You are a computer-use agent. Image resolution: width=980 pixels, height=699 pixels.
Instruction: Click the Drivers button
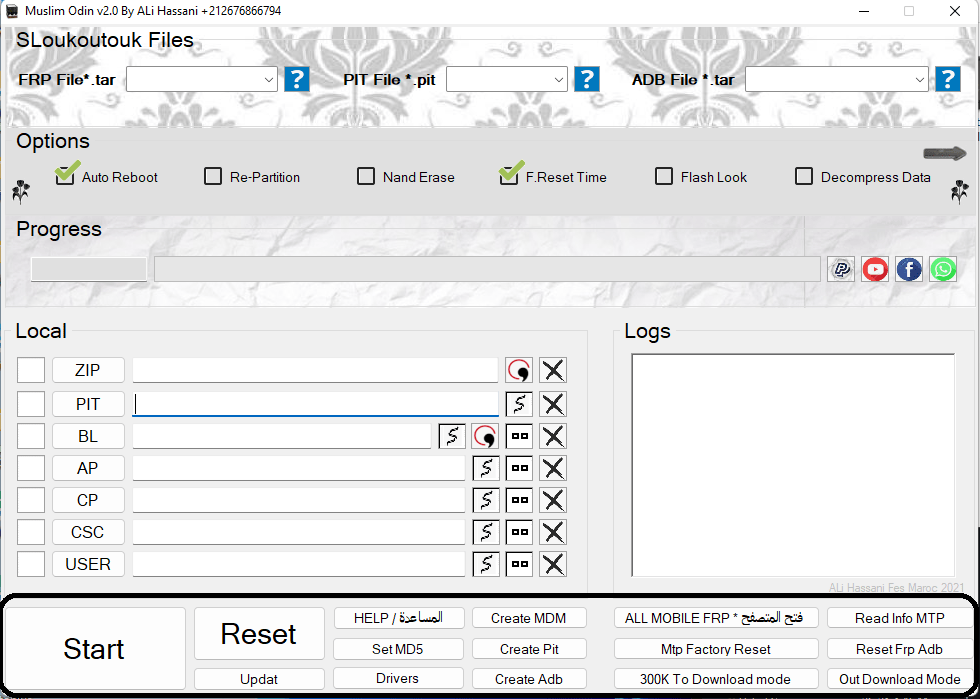(x=399, y=678)
